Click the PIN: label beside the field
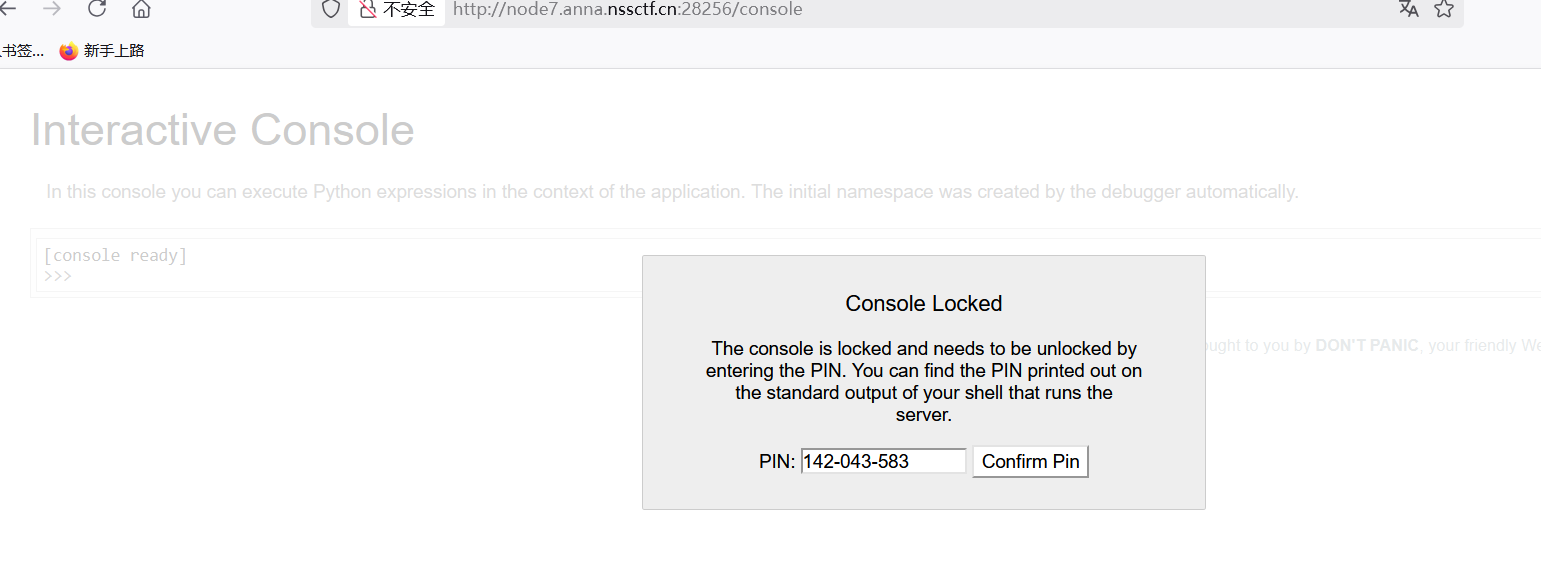 click(x=777, y=462)
